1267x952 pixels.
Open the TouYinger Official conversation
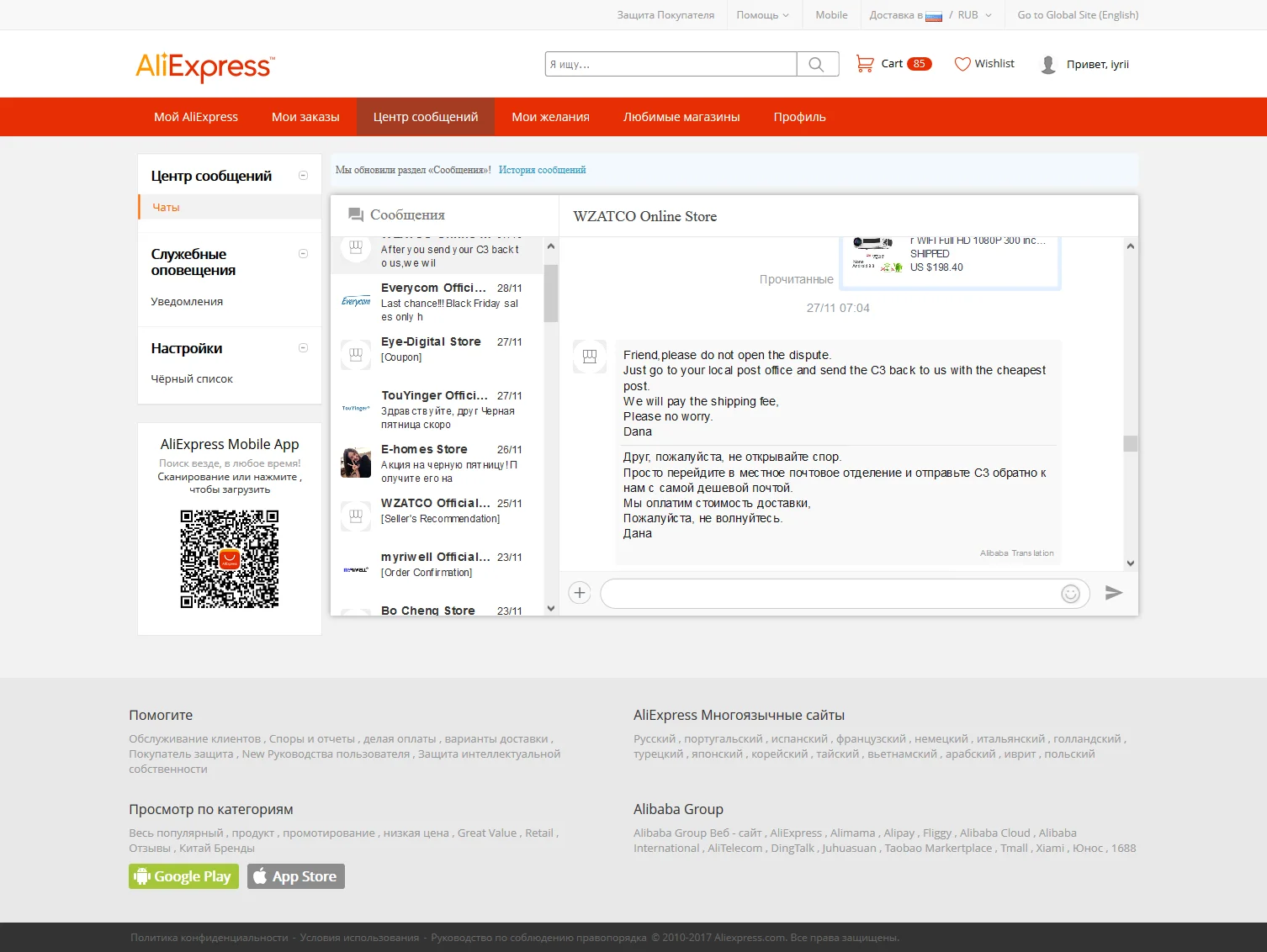point(437,409)
